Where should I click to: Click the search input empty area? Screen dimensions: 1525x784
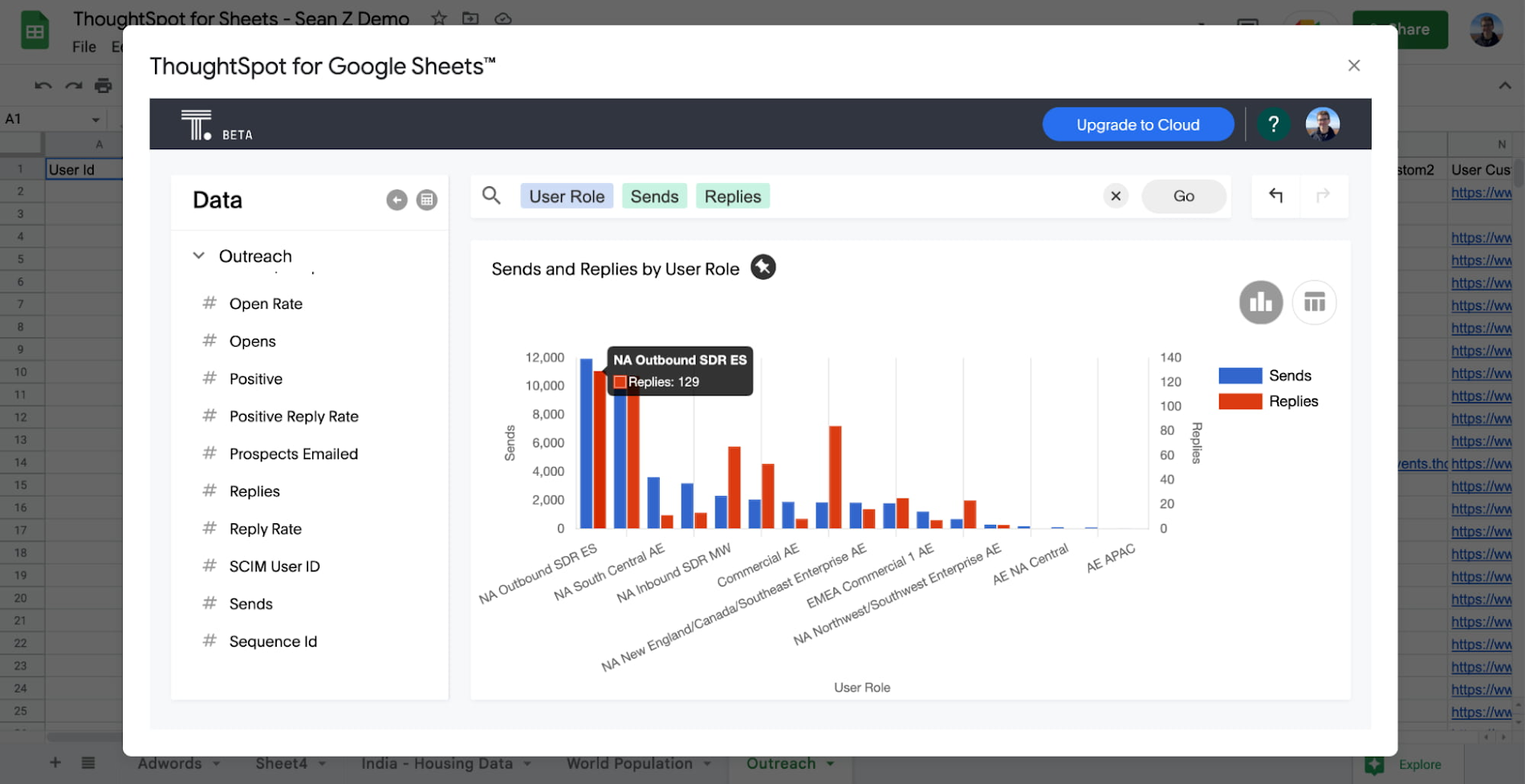pos(935,196)
